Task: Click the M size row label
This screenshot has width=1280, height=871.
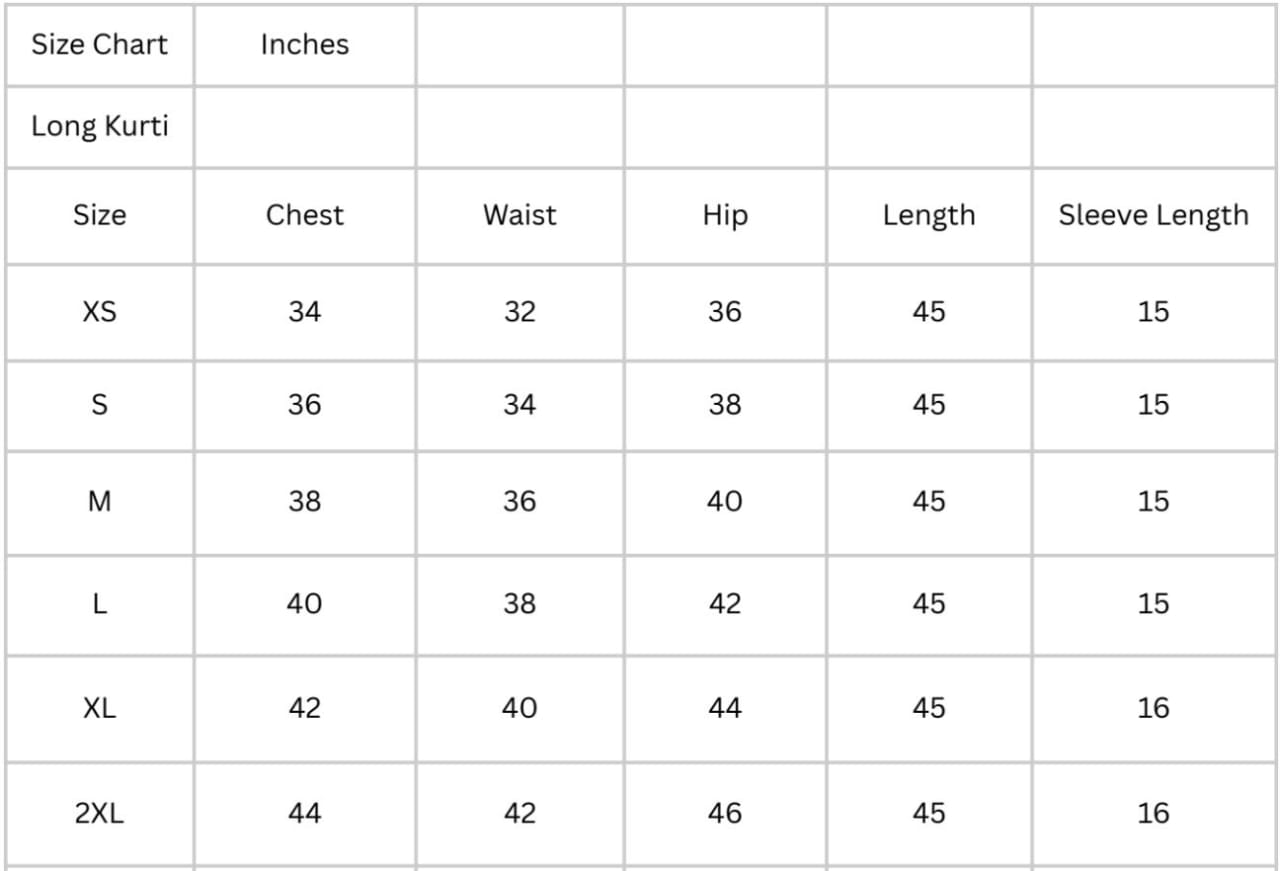Action: (x=99, y=501)
